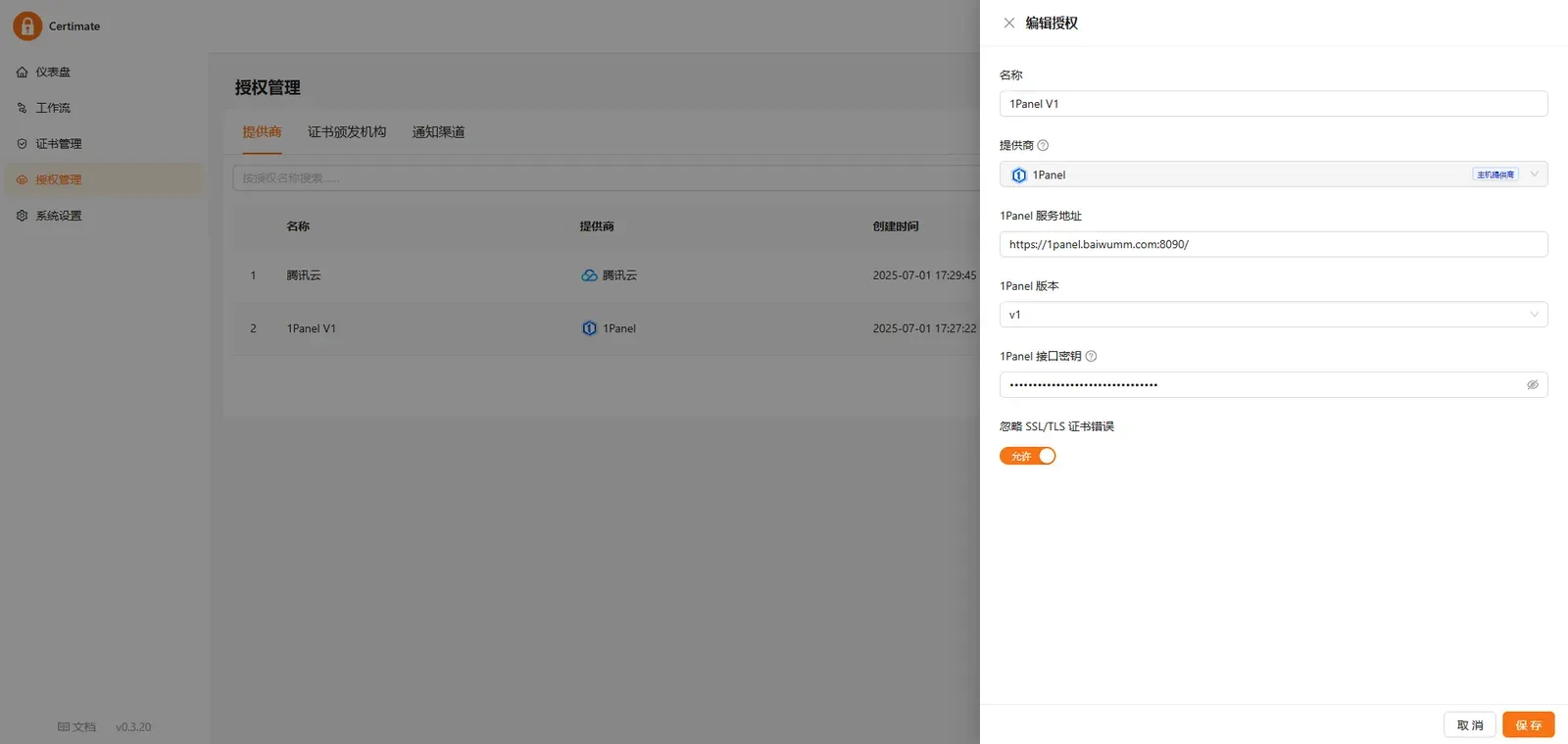The height and width of the screenshot is (744, 1568).
Task: Click the 1Panel provider icon in table row
Action: pyautogui.click(x=589, y=328)
